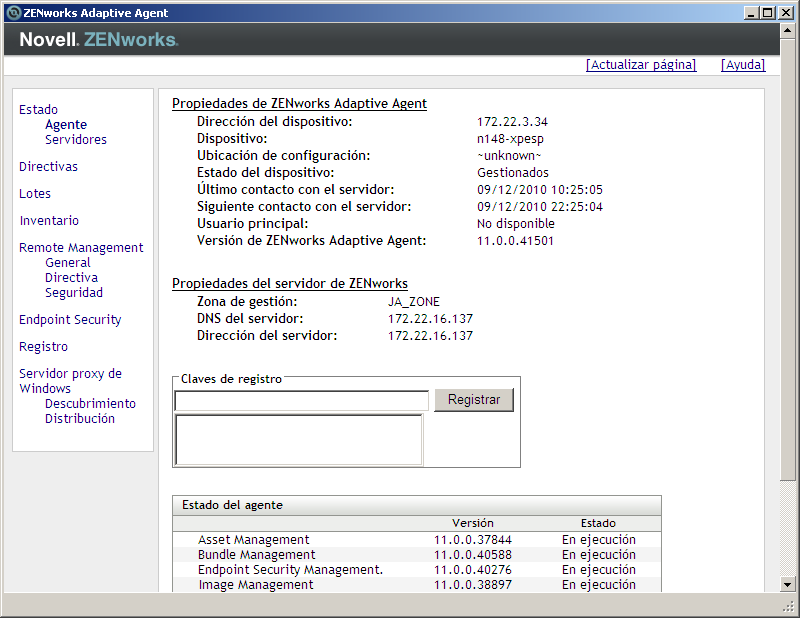800x618 pixels.
Task: Maximize the ZENworks Adaptive Agent window
Action: (x=767, y=13)
